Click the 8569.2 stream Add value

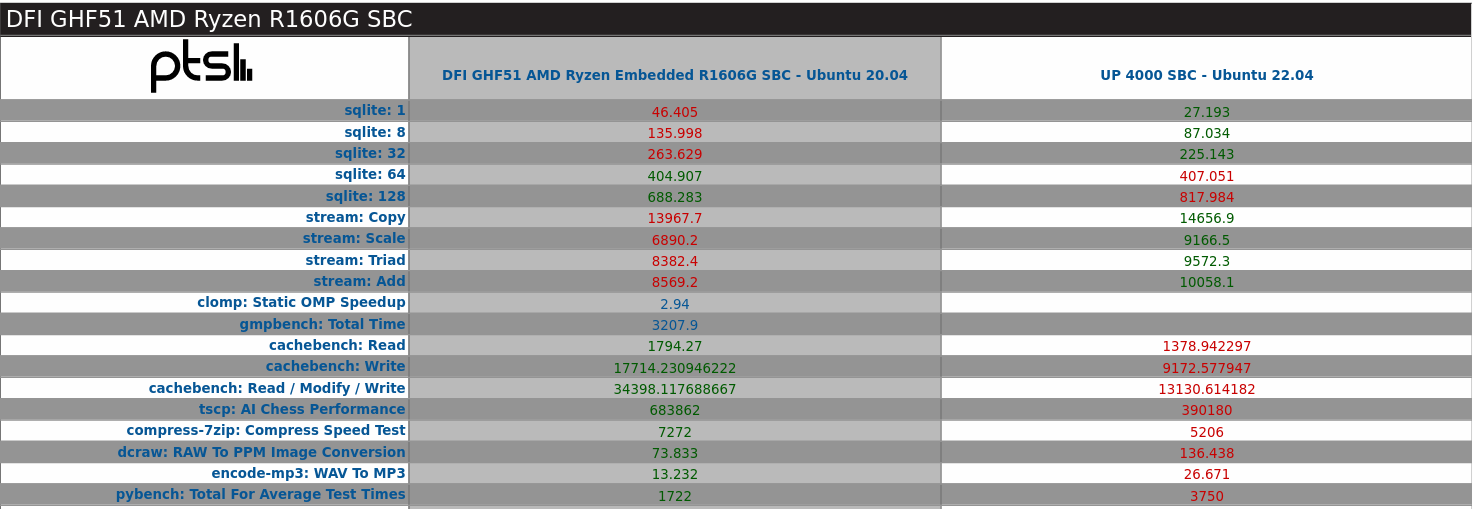pos(675,283)
